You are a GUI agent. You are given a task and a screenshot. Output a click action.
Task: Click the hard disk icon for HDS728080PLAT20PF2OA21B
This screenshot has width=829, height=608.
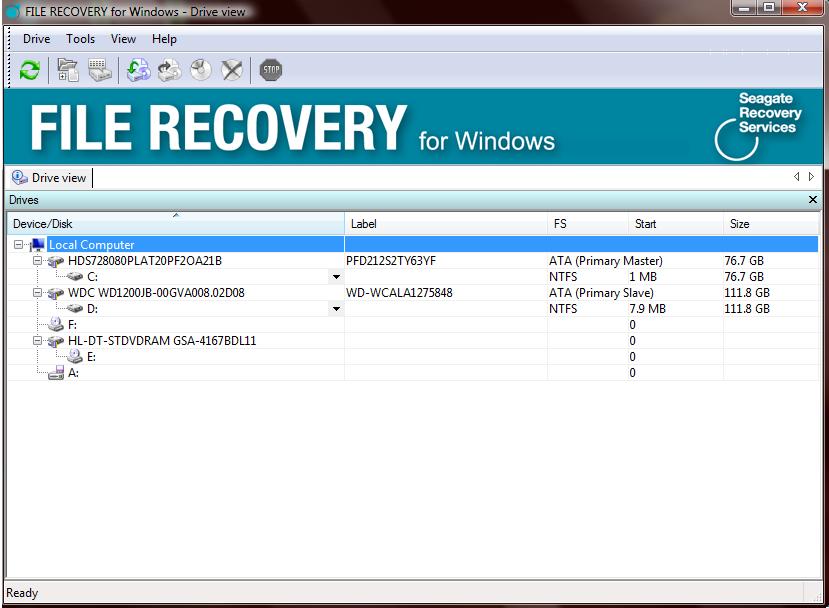tap(56, 261)
